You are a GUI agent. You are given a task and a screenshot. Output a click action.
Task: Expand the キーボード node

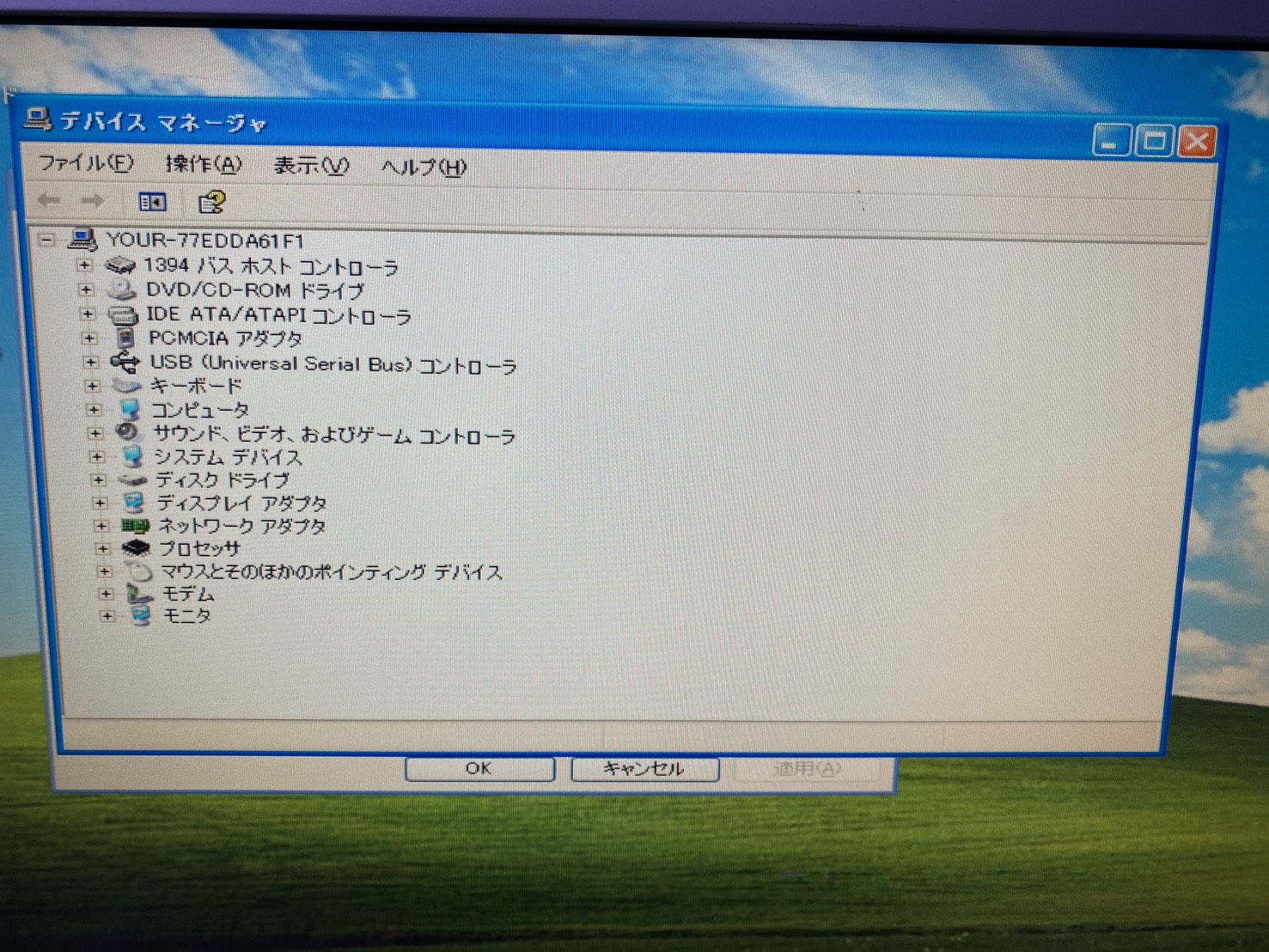click(x=92, y=386)
